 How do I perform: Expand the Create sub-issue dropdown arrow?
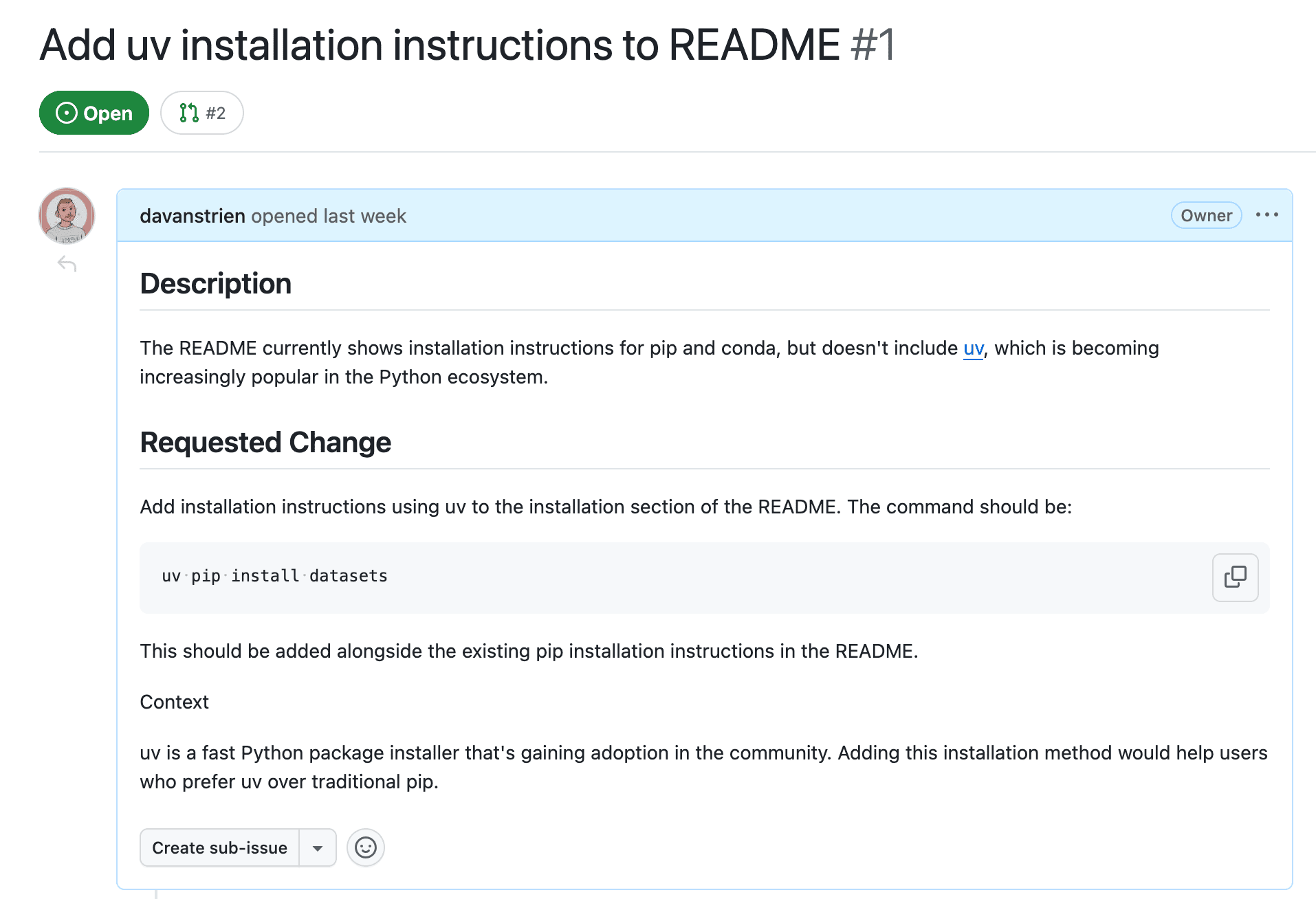tap(317, 847)
